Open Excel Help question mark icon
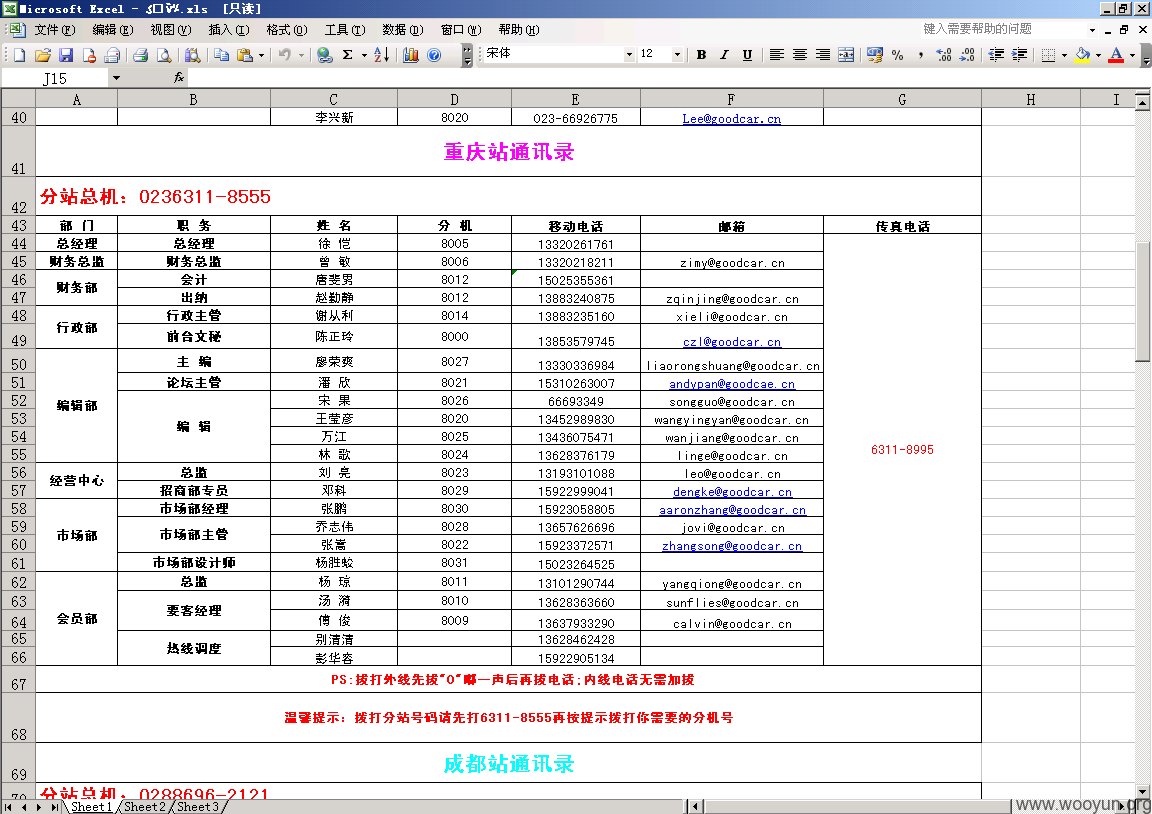The width and height of the screenshot is (1152, 814). pyautogui.click(x=434, y=55)
